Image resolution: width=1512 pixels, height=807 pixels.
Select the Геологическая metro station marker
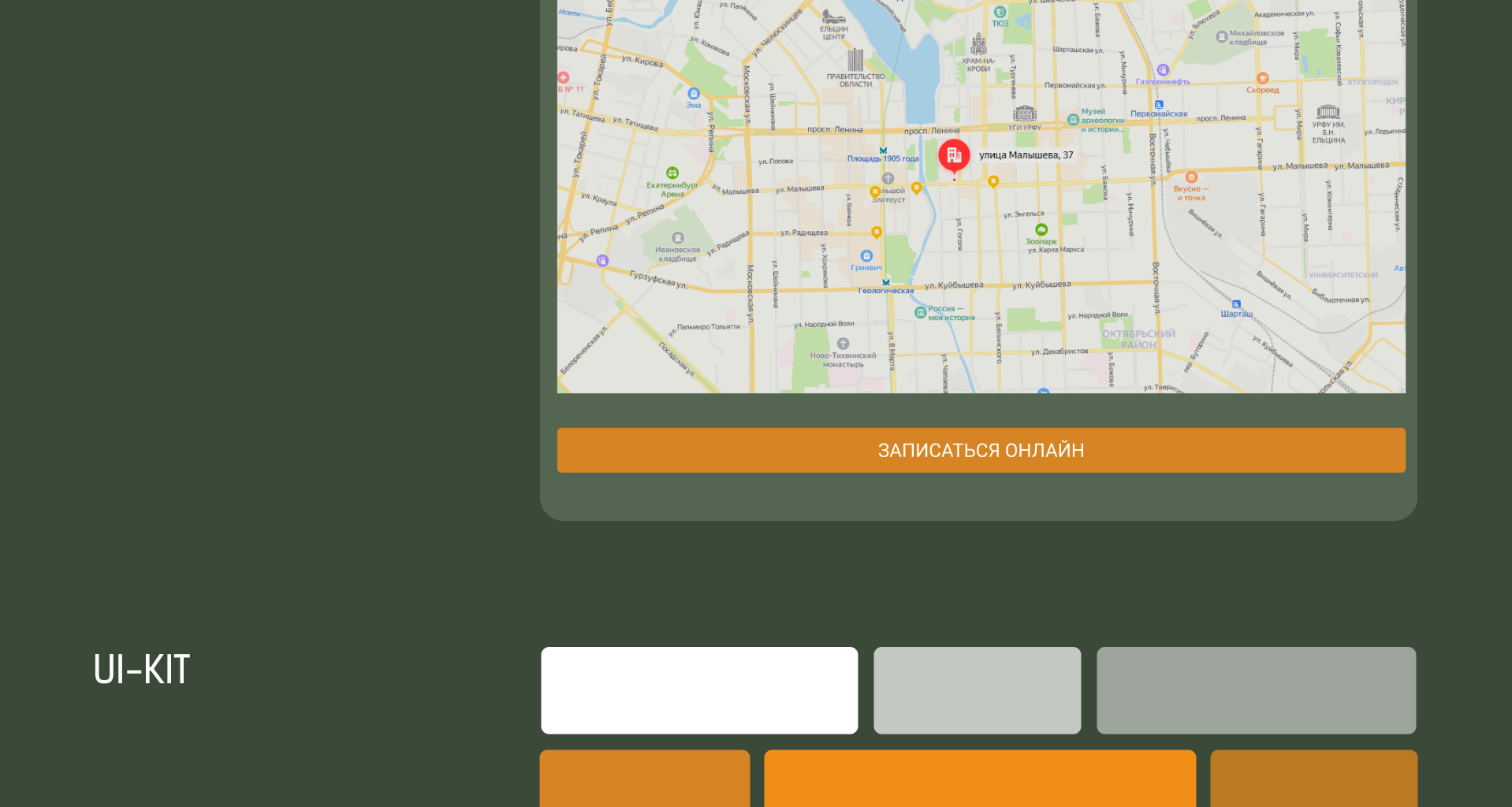(886, 281)
